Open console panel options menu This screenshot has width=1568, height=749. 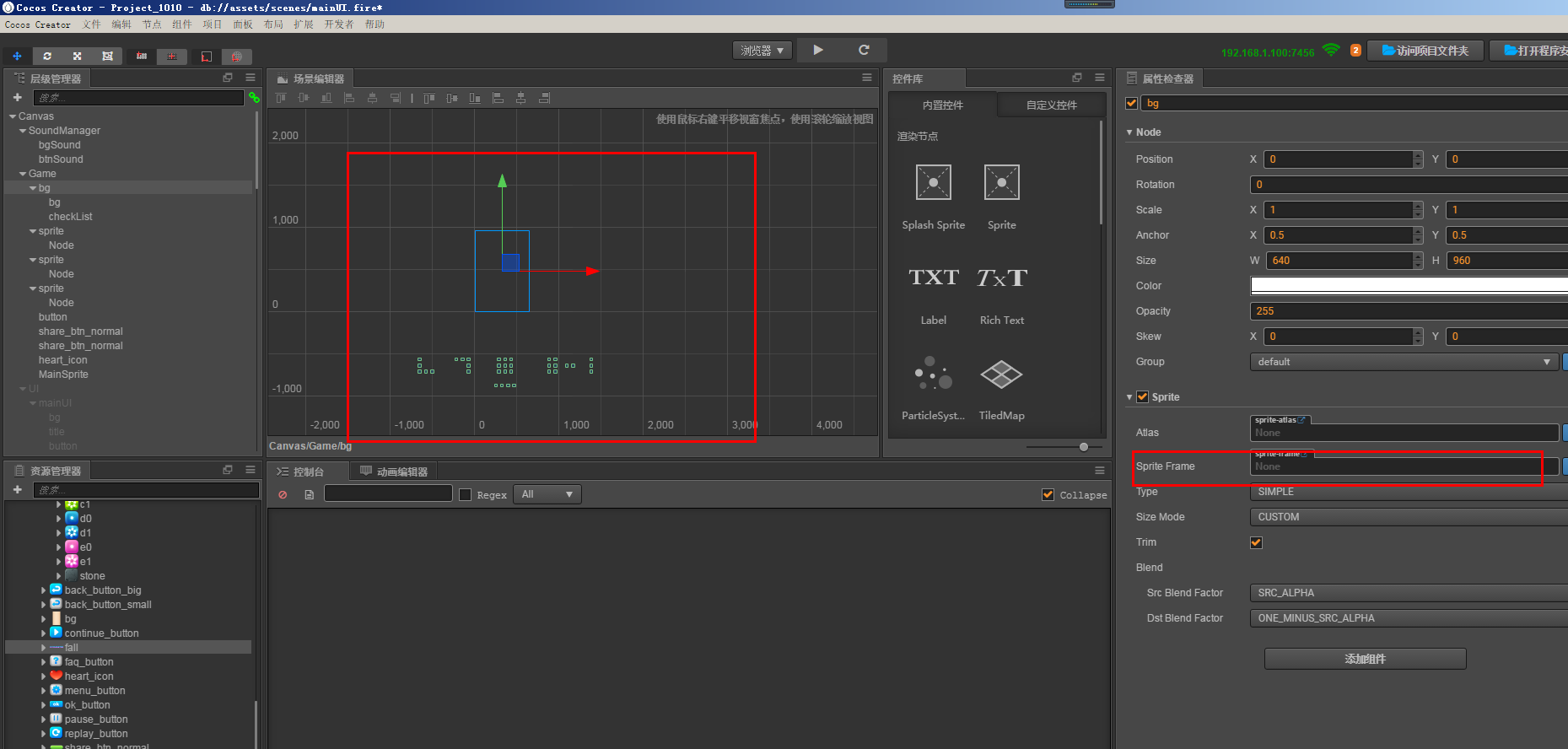click(1100, 471)
